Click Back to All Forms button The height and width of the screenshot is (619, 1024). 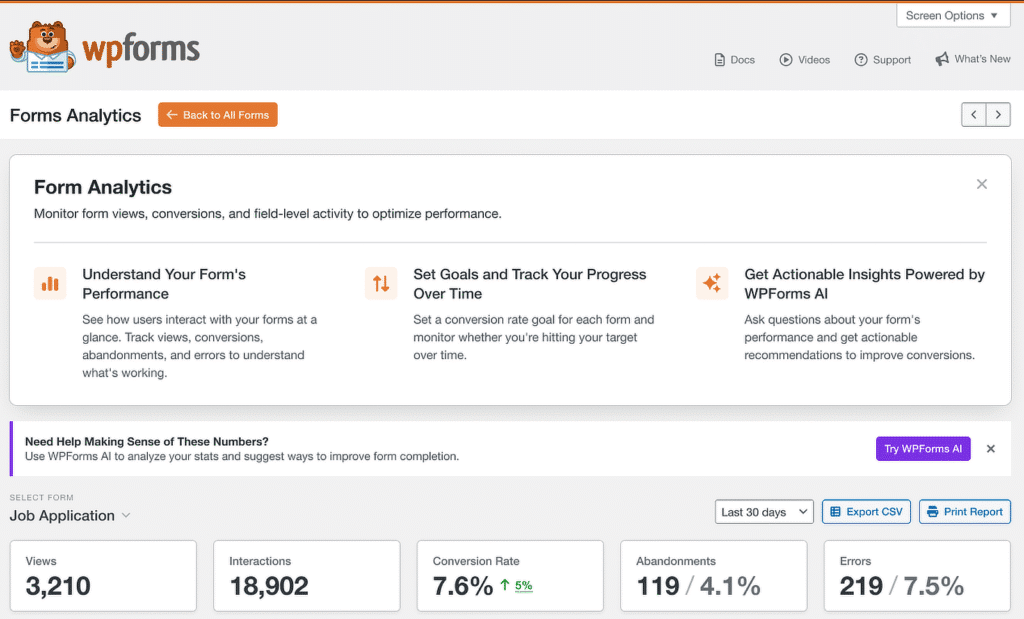click(x=217, y=114)
